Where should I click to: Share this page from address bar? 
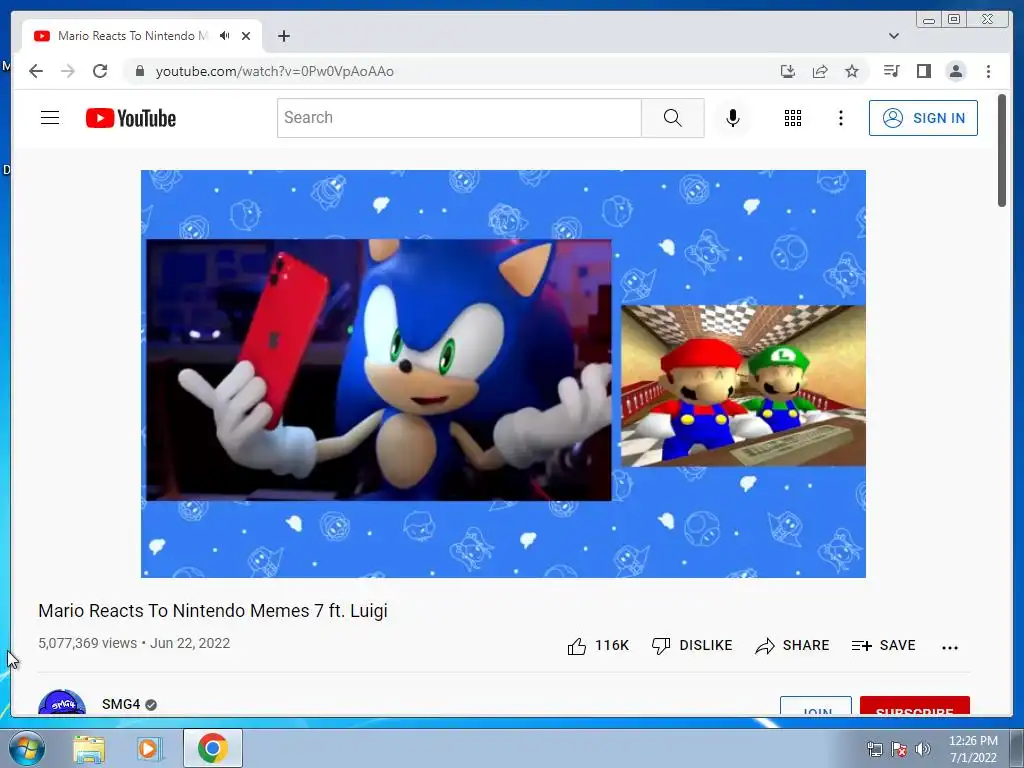[820, 71]
